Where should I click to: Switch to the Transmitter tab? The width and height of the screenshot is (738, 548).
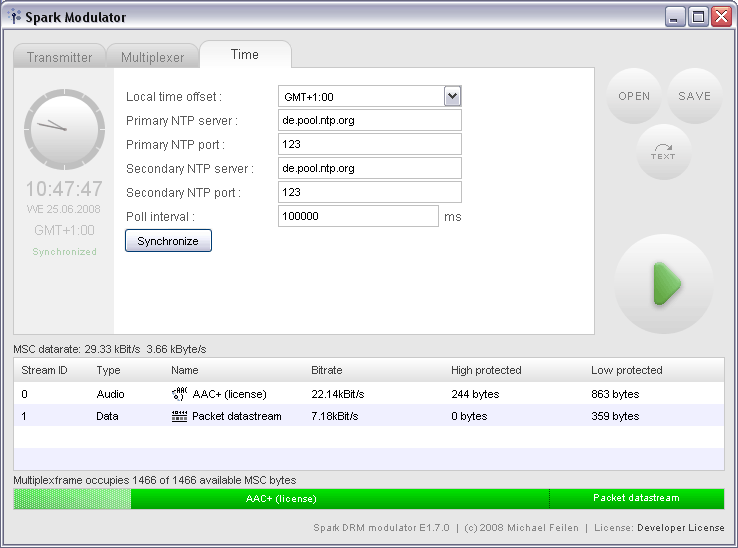[59, 57]
